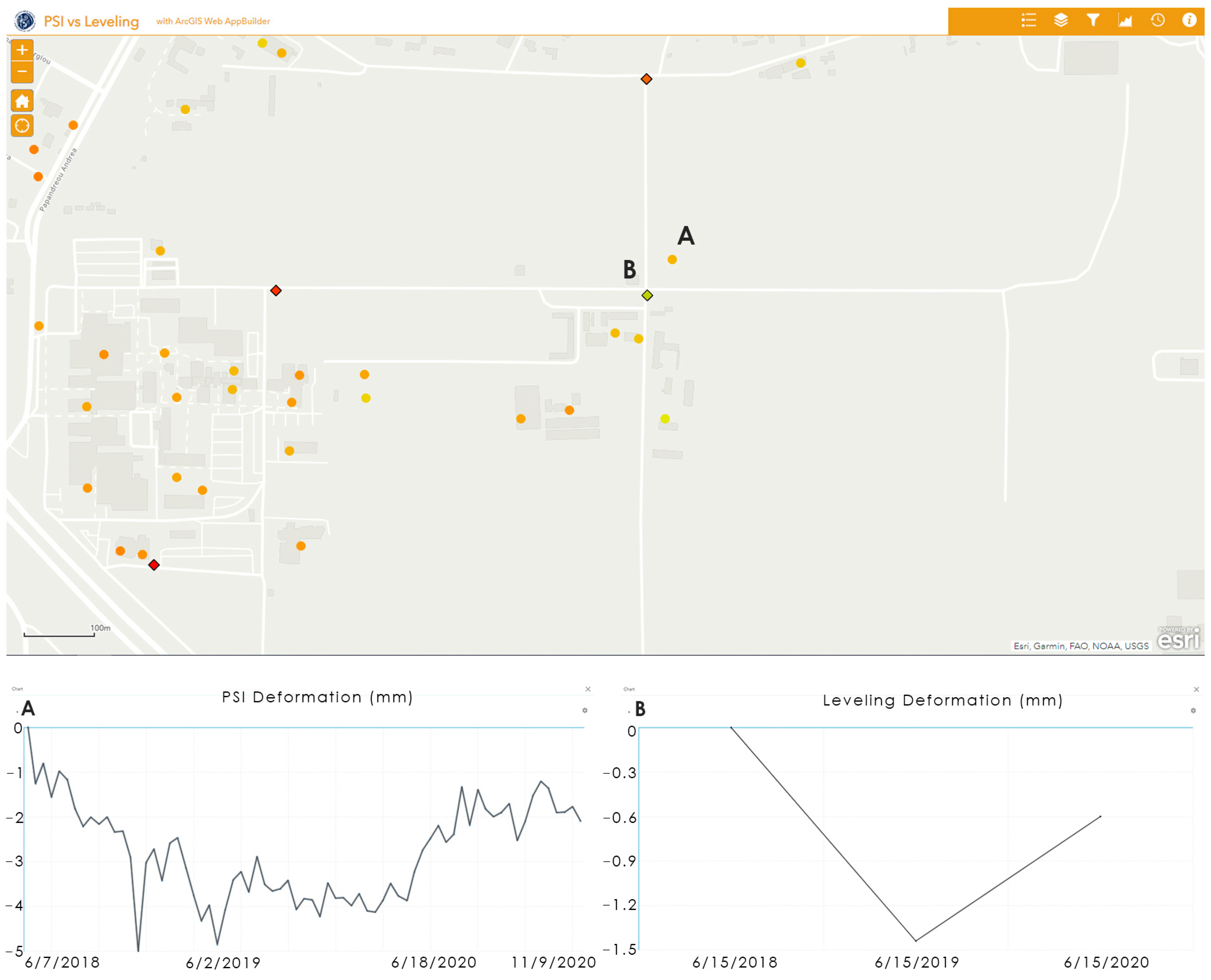The width and height of the screenshot is (1211, 980).
Task: Open the Layer List widget
Action: pyautogui.click(x=1060, y=21)
